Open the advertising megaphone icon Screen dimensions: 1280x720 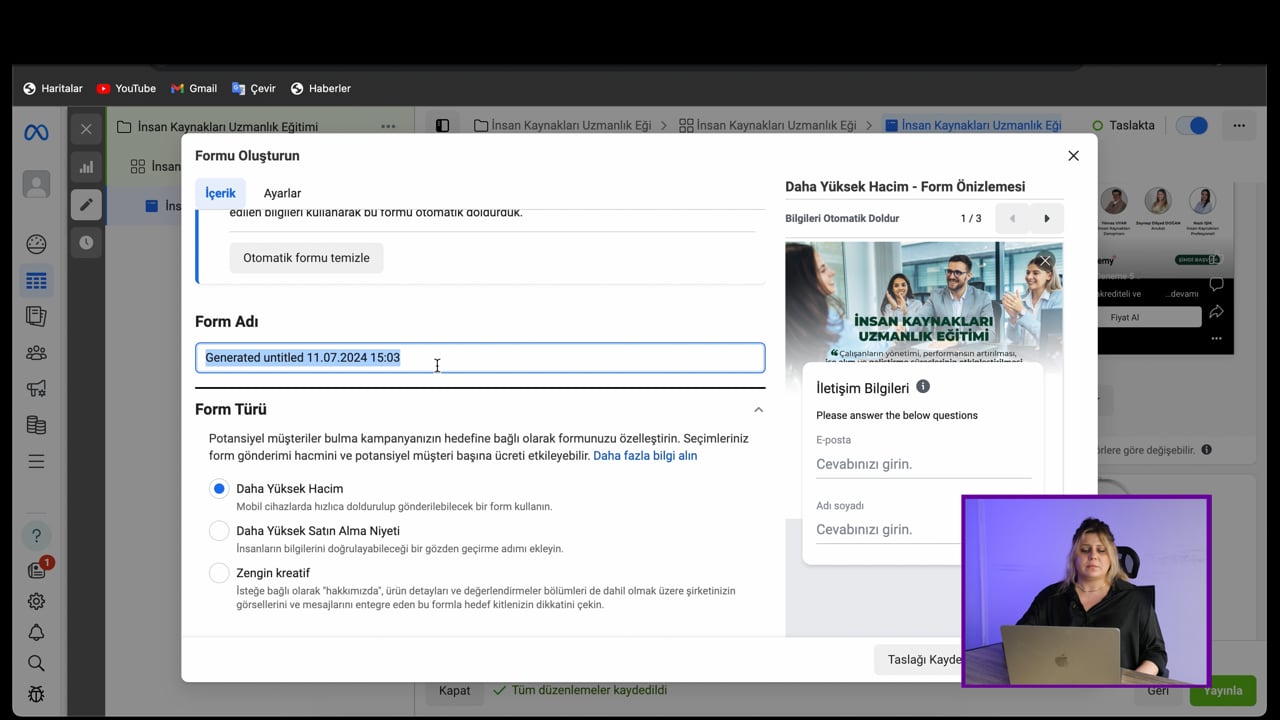36,388
